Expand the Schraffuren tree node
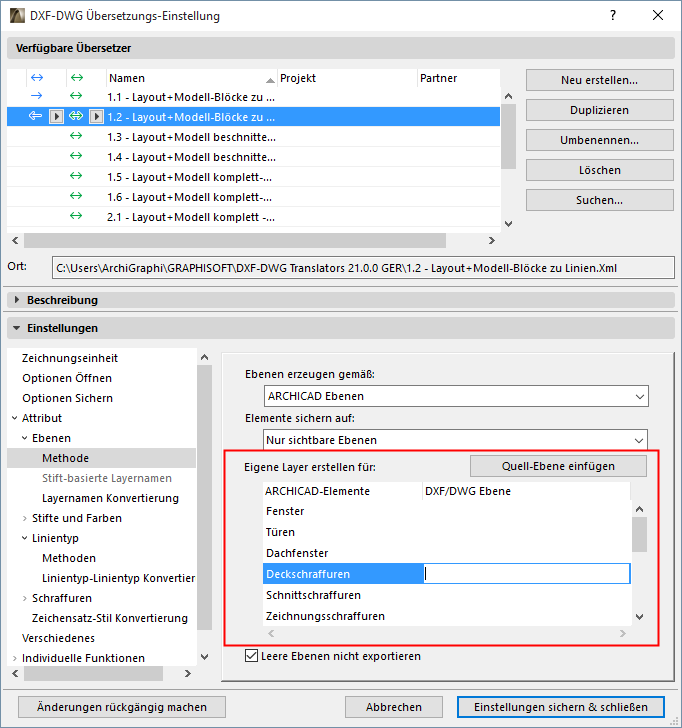Image resolution: width=682 pixels, height=728 pixels. click(25, 598)
